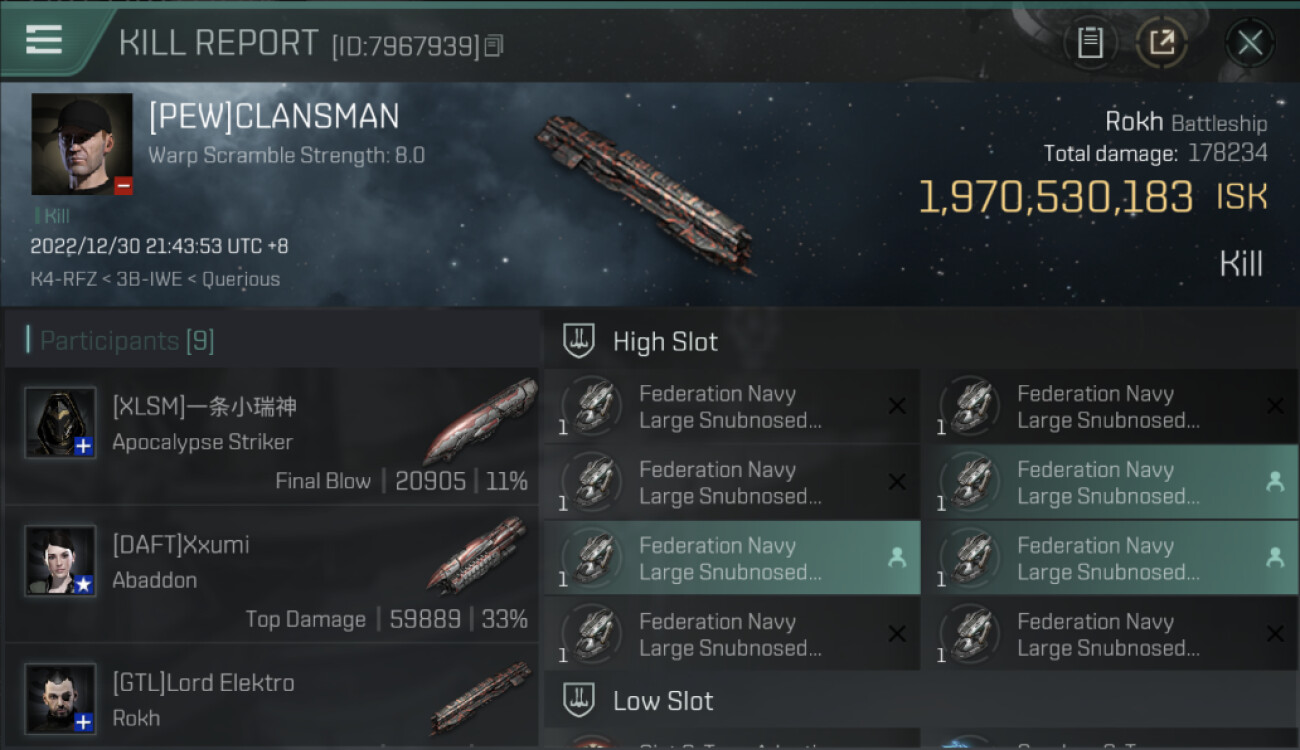Open the [DAFT]Xxumi character portrait
This screenshot has height=750, width=1300.
tap(61, 560)
